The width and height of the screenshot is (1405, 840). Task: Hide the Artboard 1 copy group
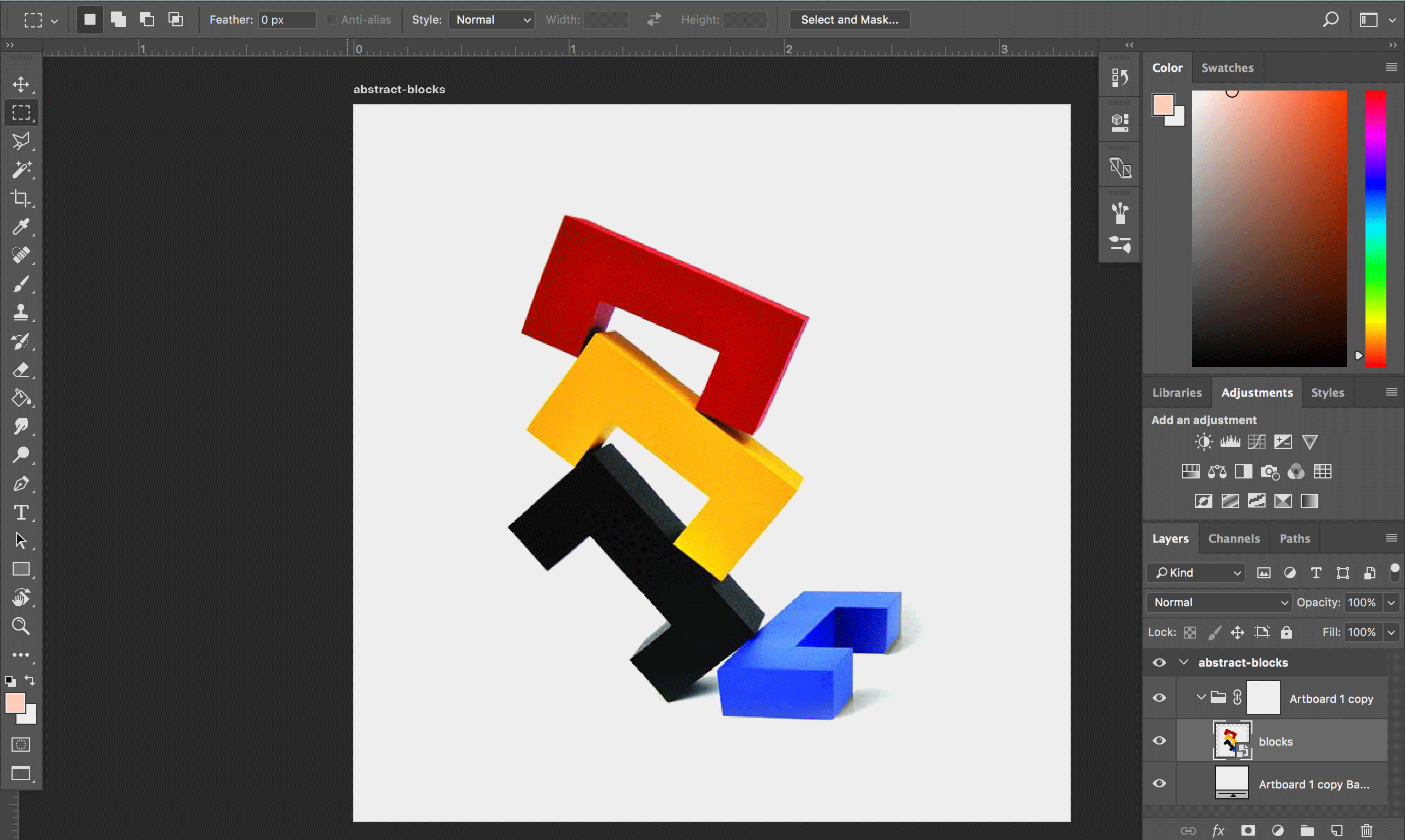(1159, 698)
